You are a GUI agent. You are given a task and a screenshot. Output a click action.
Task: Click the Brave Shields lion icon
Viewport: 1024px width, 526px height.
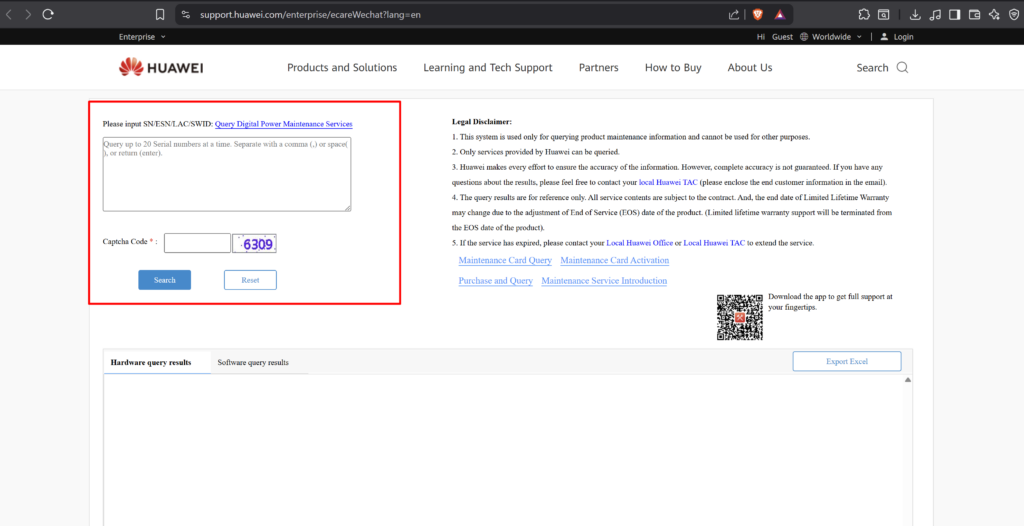click(x=758, y=14)
